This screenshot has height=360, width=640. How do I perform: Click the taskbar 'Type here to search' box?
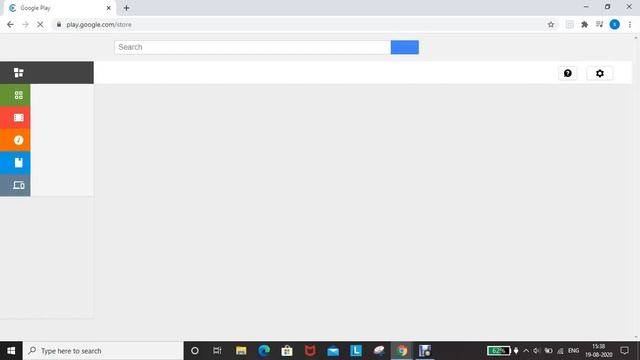pyautogui.click(x=103, y=351)
